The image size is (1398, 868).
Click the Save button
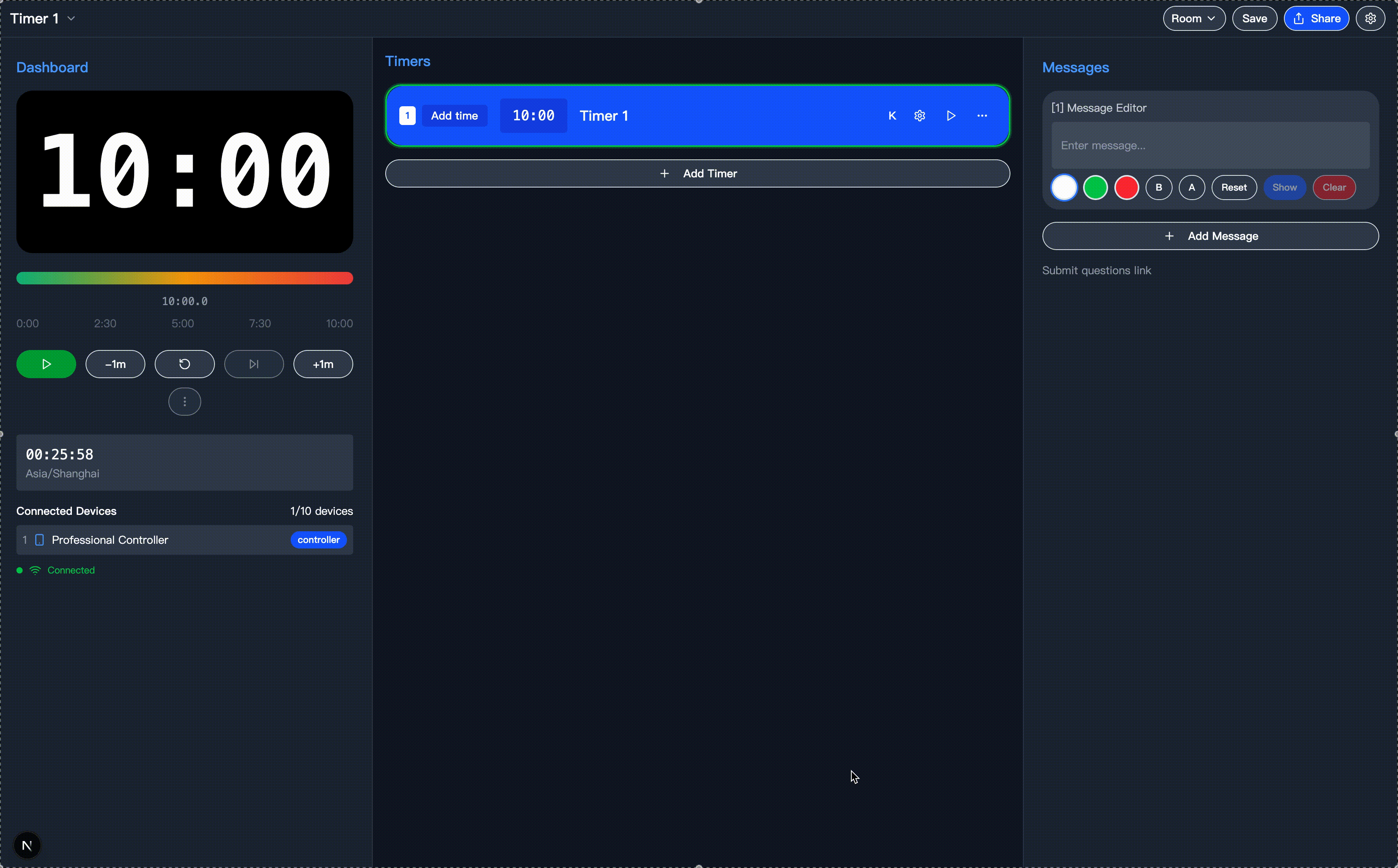click(1254, 18)
